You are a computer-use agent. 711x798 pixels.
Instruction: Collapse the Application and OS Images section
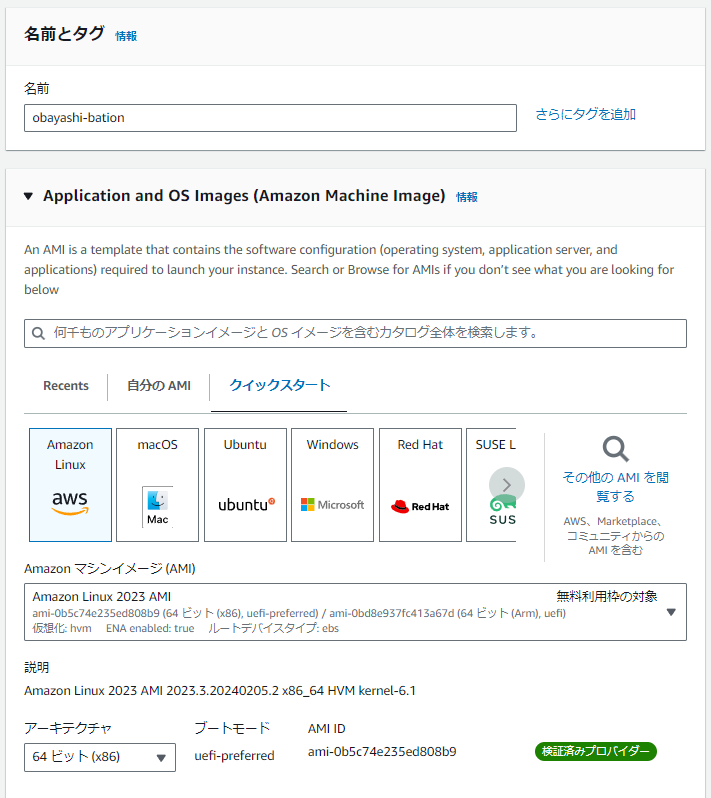29,196
